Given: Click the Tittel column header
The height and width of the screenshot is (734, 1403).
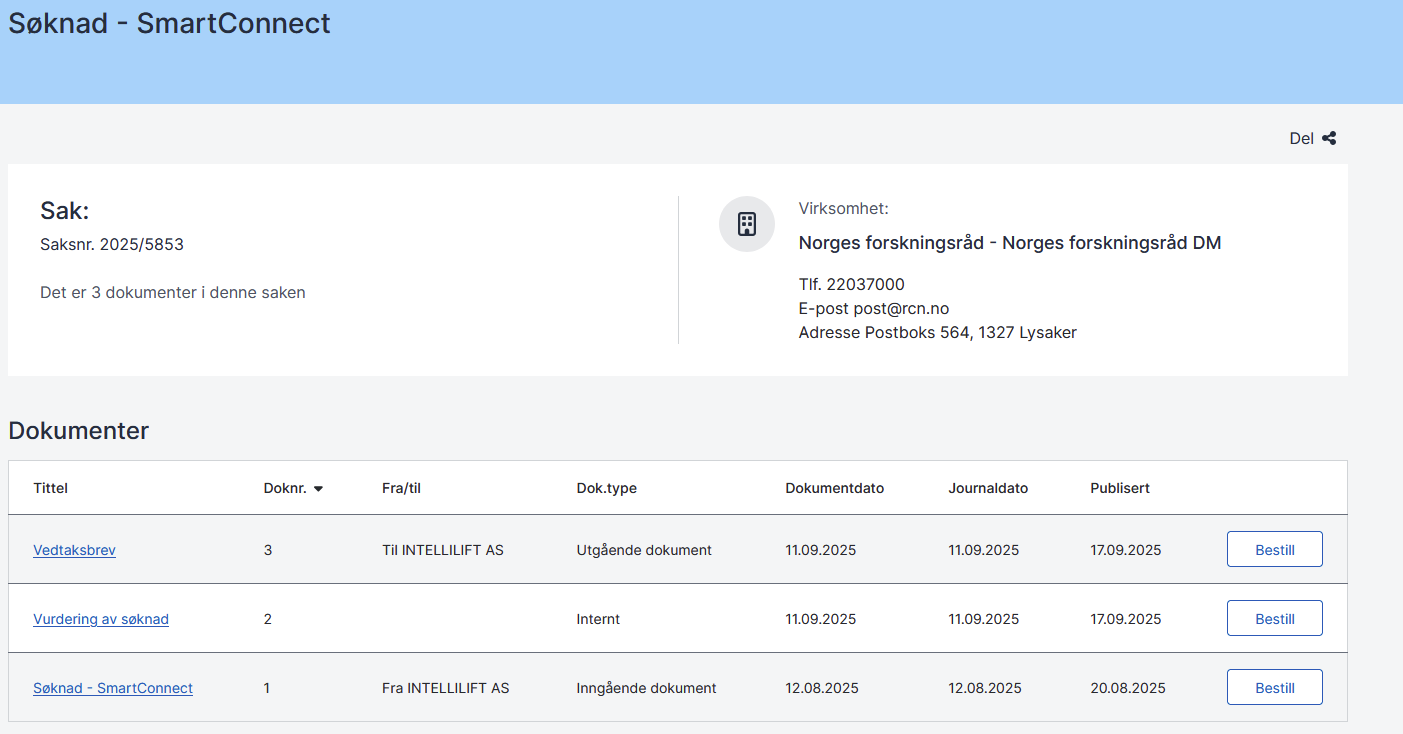Looking at the screenshot, I should 51,488.
